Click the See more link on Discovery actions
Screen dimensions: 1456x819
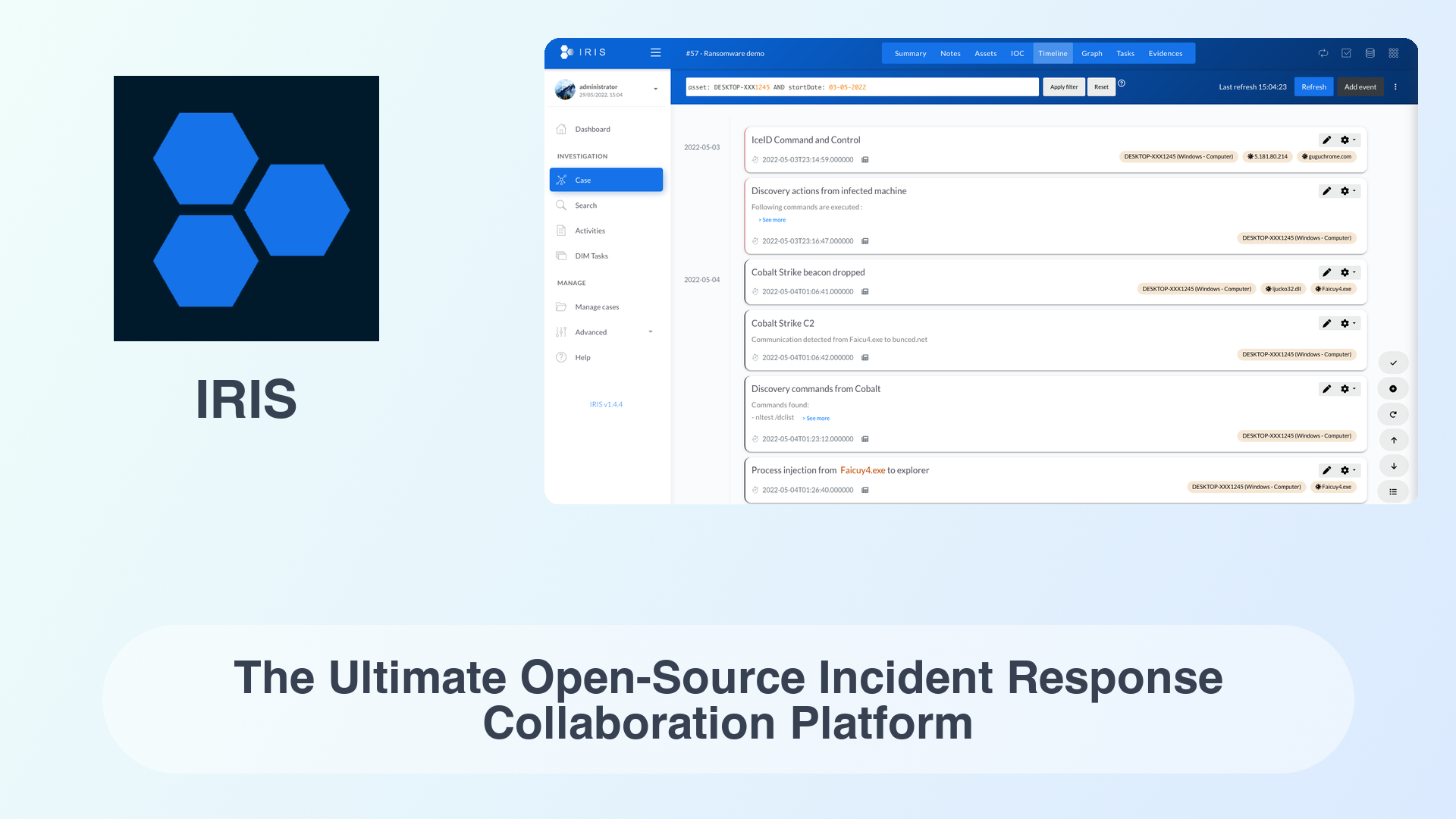click(x=773, y=219)
